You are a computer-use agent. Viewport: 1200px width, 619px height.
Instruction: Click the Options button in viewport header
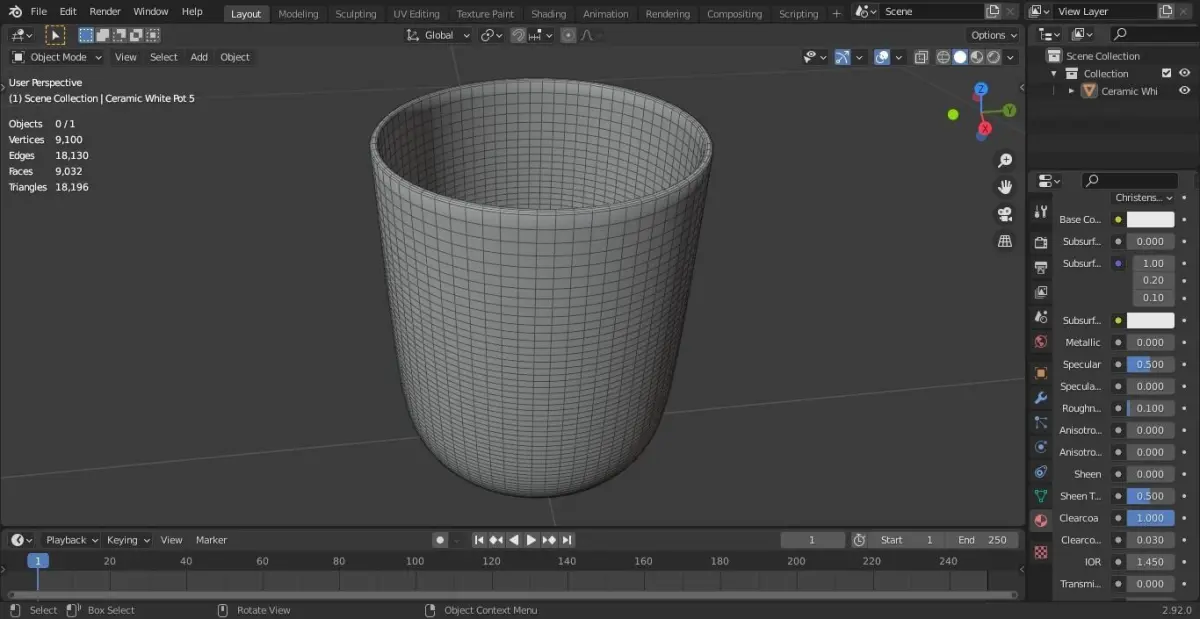(993, 35)
